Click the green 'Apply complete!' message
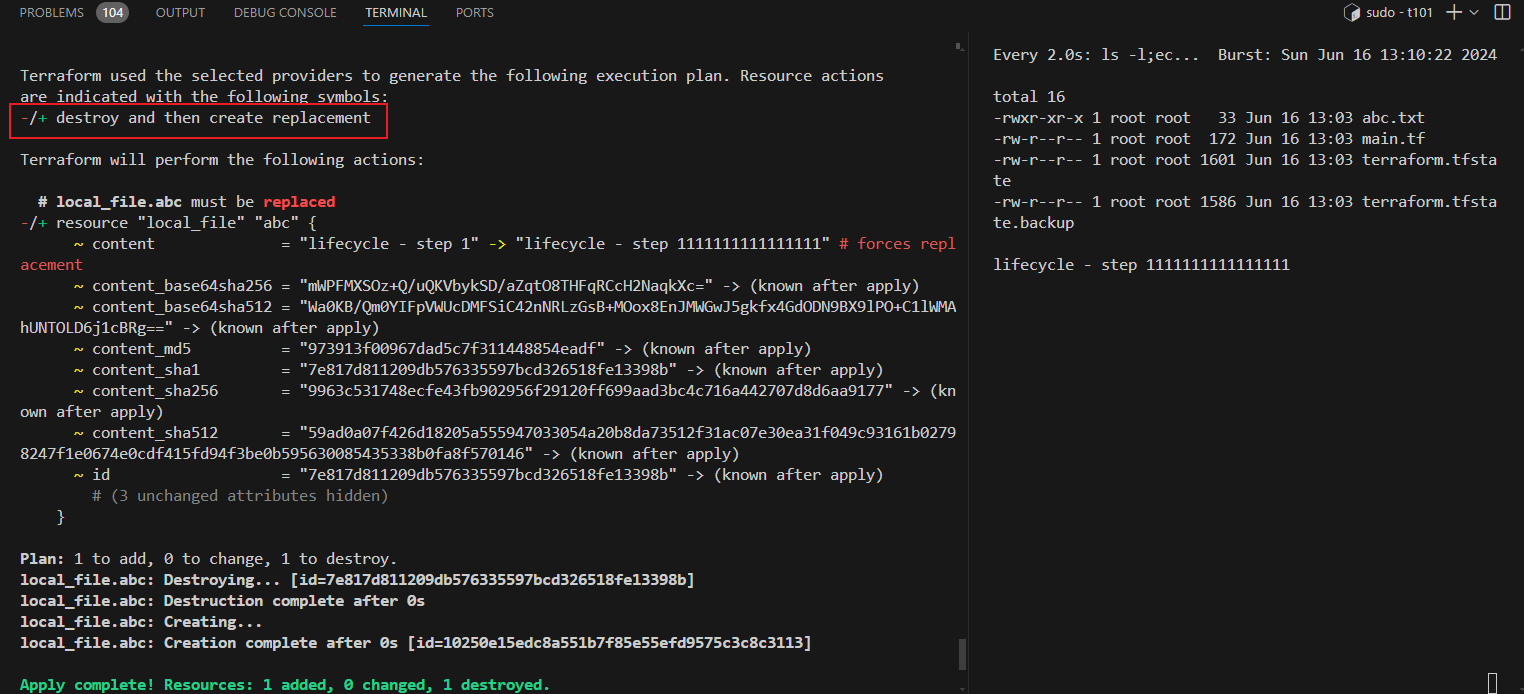Screen dimensions: 1524x694 pyautogui.click(x=285, y=685)
